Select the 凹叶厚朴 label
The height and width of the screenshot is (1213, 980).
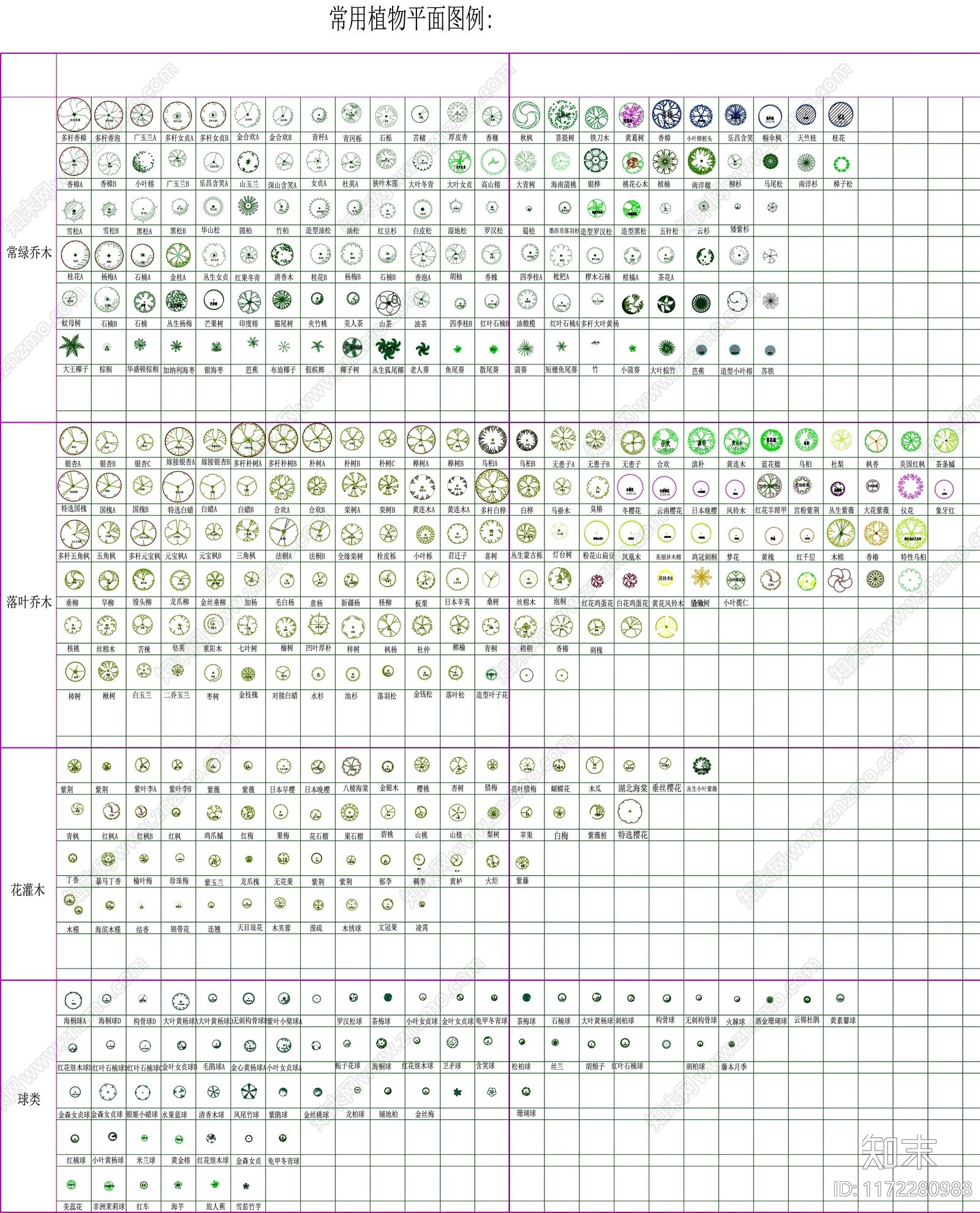pyautogui.click(x=318, y=648)
